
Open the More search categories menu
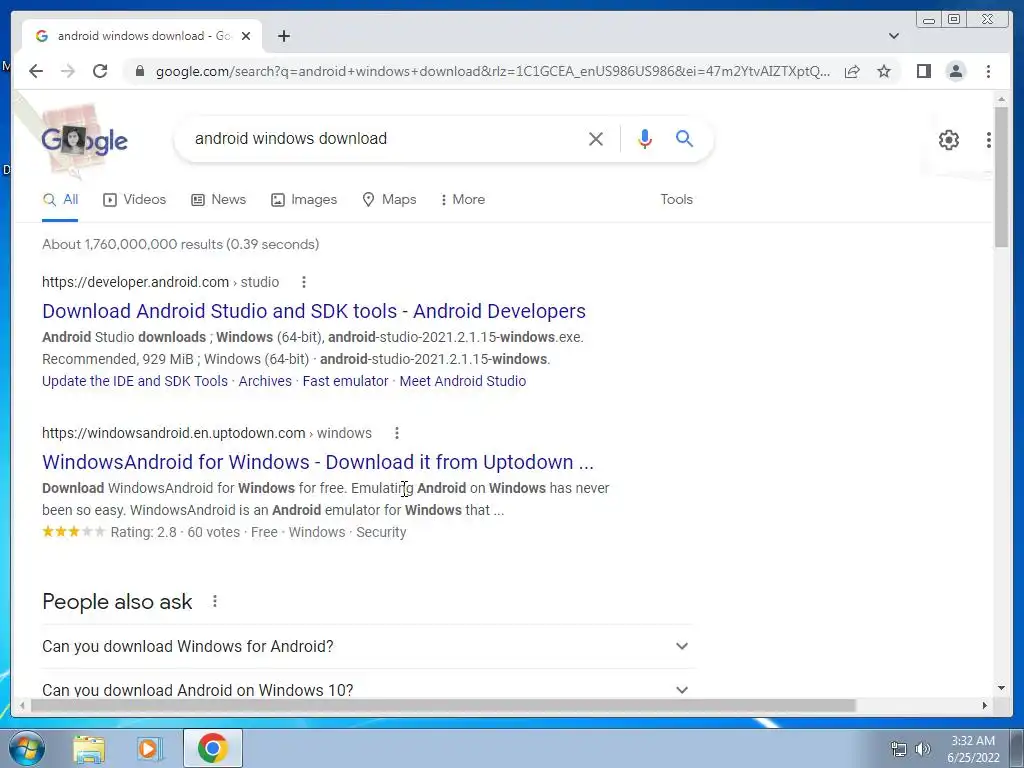coord(463,200)
